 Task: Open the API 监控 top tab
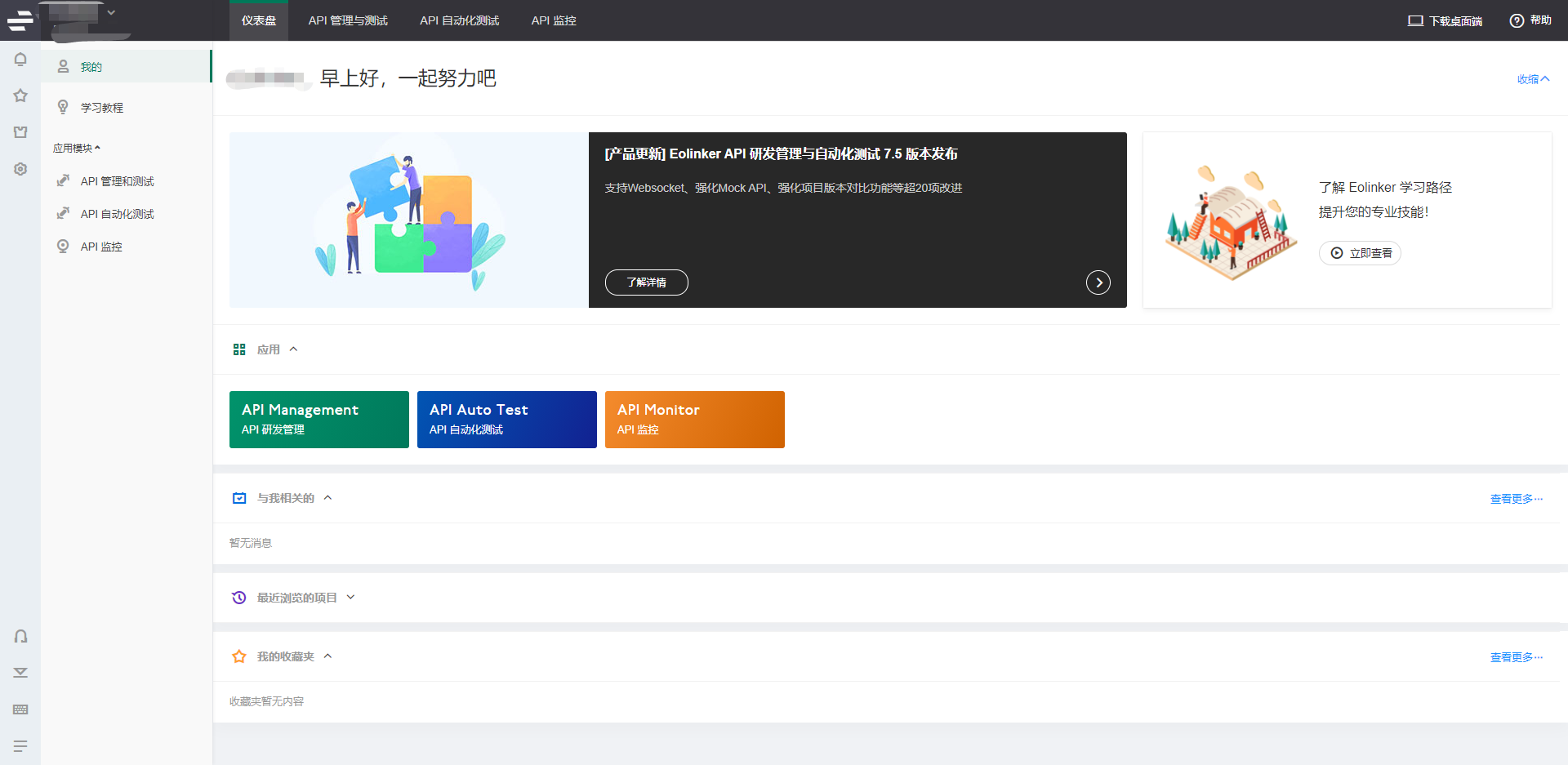[x=554, y=20]
